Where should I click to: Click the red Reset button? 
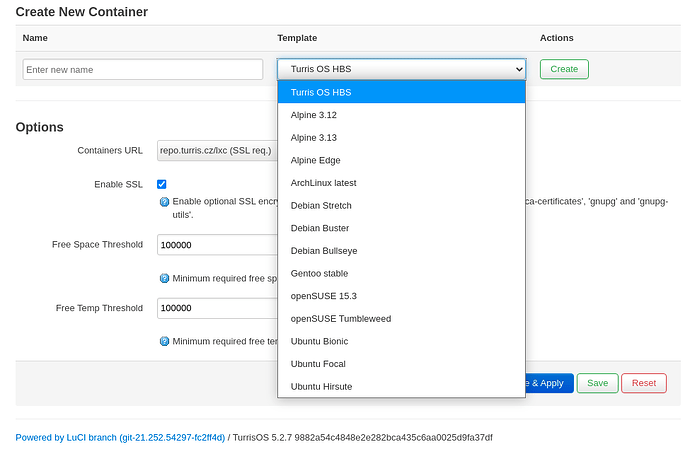coord(644,383)
